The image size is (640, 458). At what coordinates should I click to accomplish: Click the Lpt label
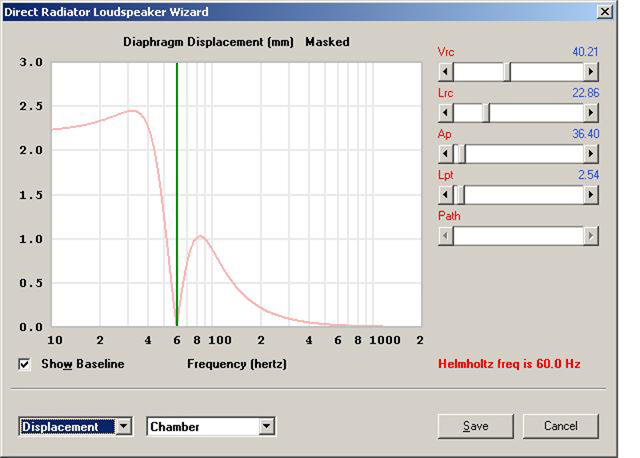click(x=446, y=175)
